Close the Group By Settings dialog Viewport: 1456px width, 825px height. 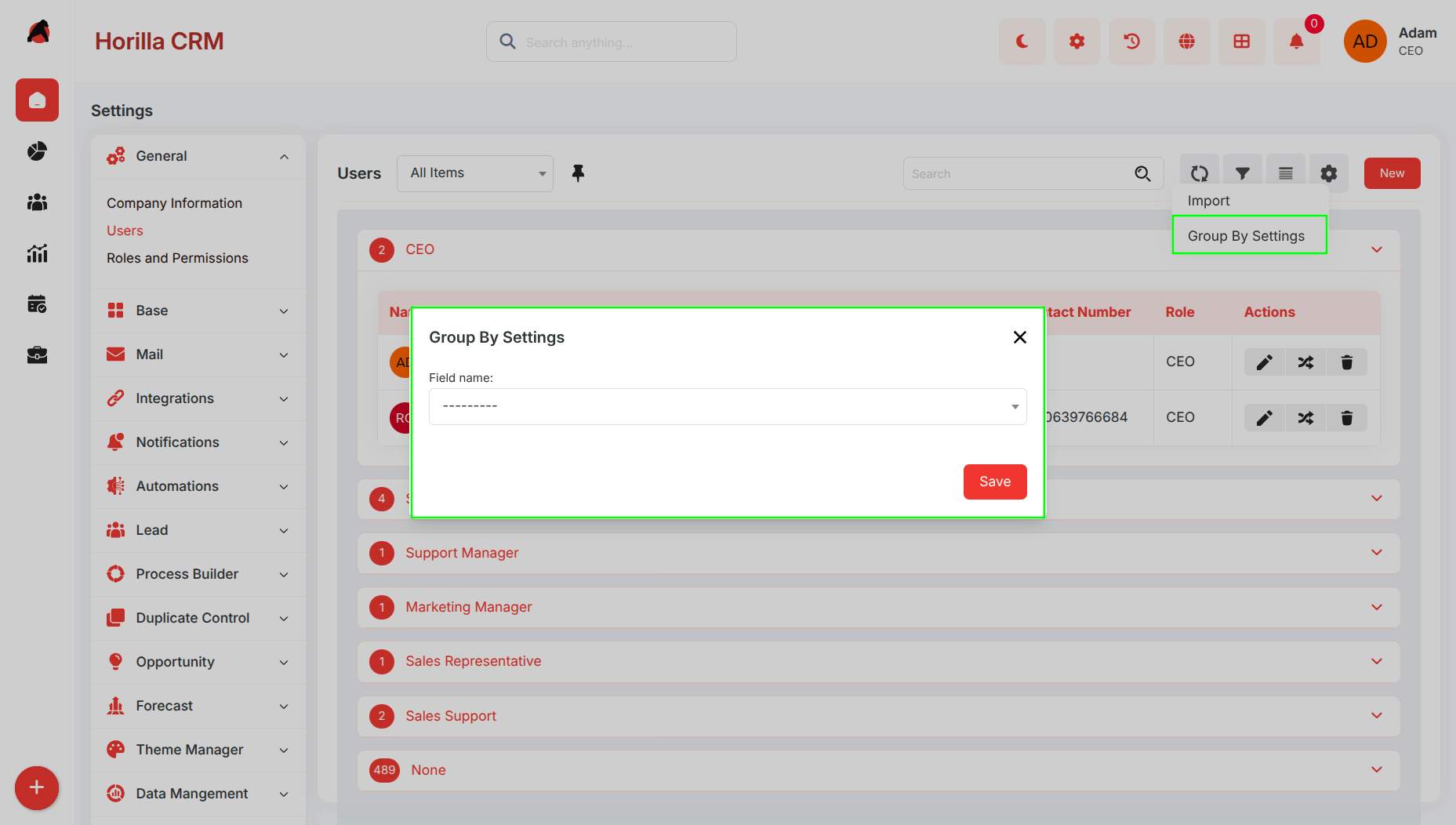(x=1019, y=337)
